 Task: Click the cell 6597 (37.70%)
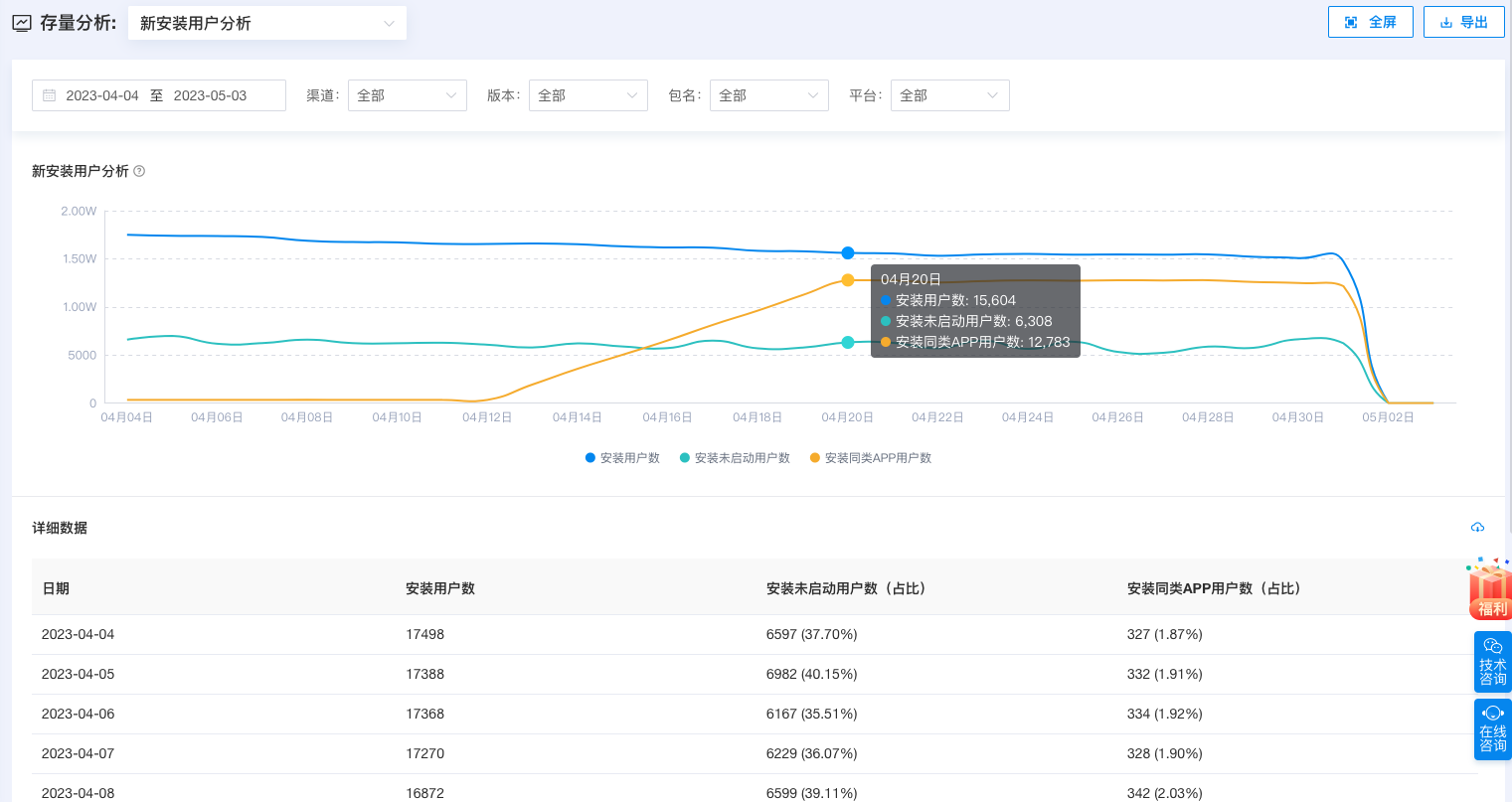coord(811,634)
